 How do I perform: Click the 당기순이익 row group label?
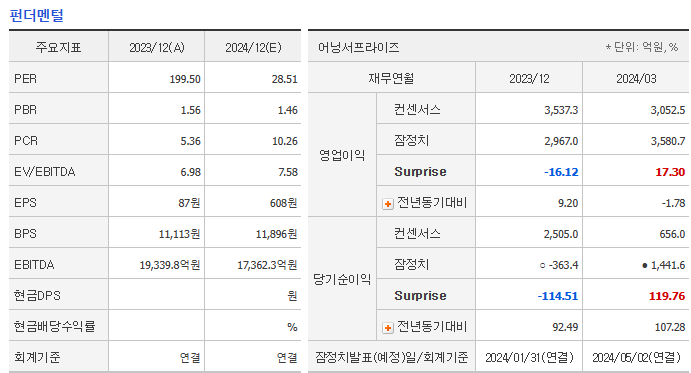(x=342, y=279)
